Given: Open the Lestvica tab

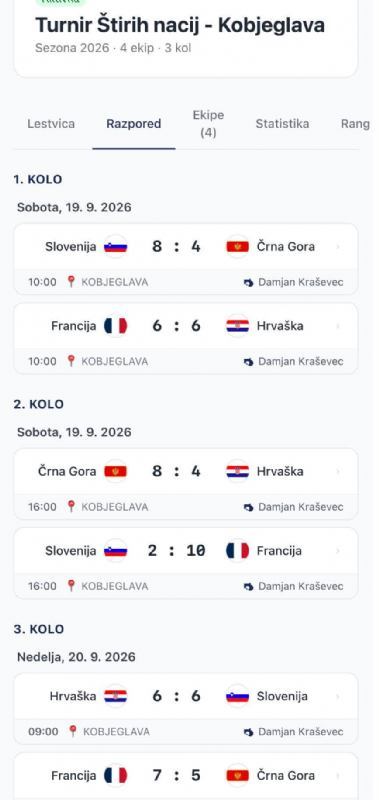Looking at the screenshot, I should pyautogui.click(x=51, y=123).
